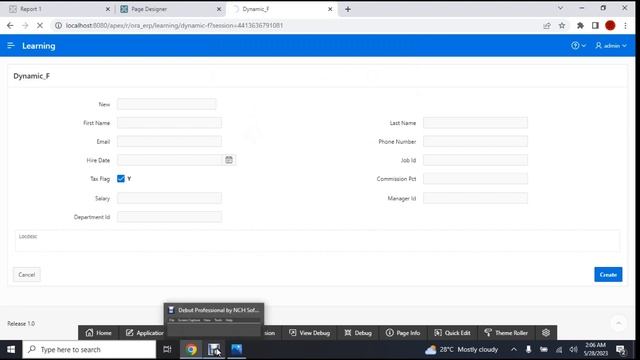Open Chrome profile avatar
This screenshot has height=360, width=640.
click(610, 25)
